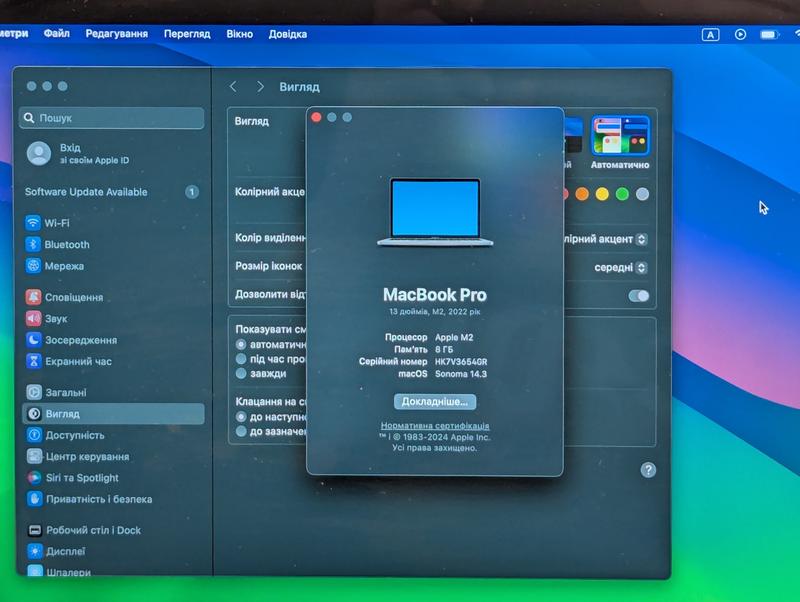Viewport: 800px width, 602px height.
Task: Click the back chevron next to Вигляд
Action: [233, 87]
